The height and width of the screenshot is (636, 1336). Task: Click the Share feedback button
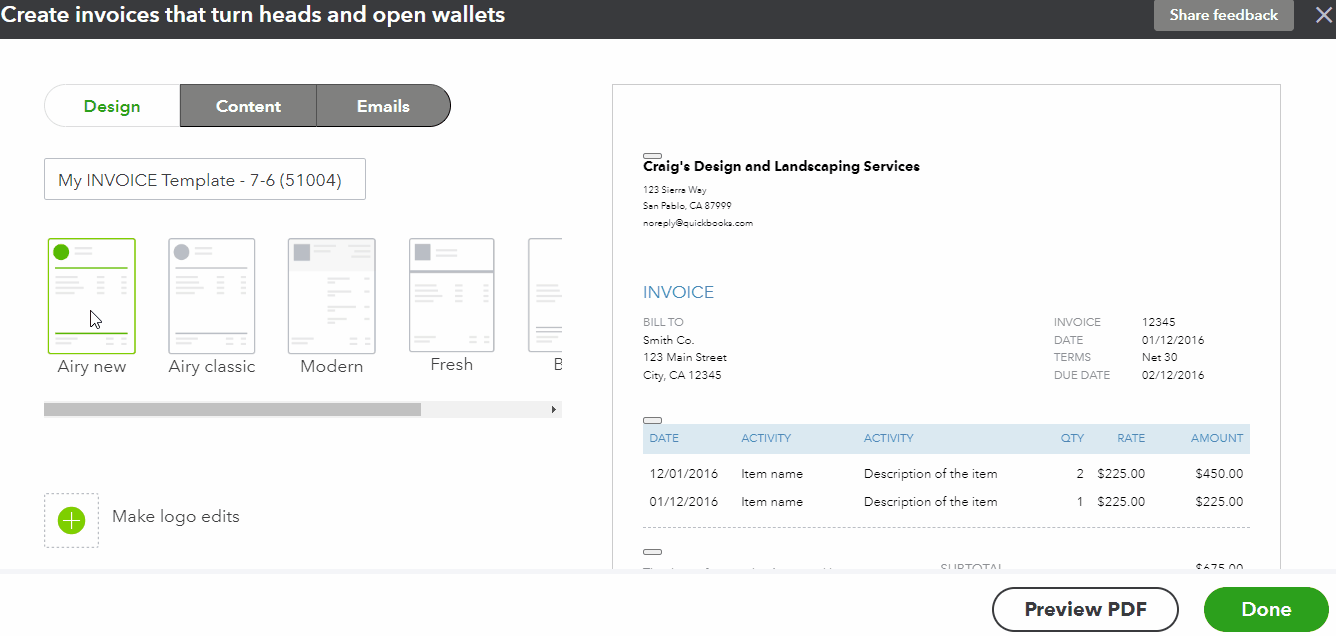(x=1224, y=15)
